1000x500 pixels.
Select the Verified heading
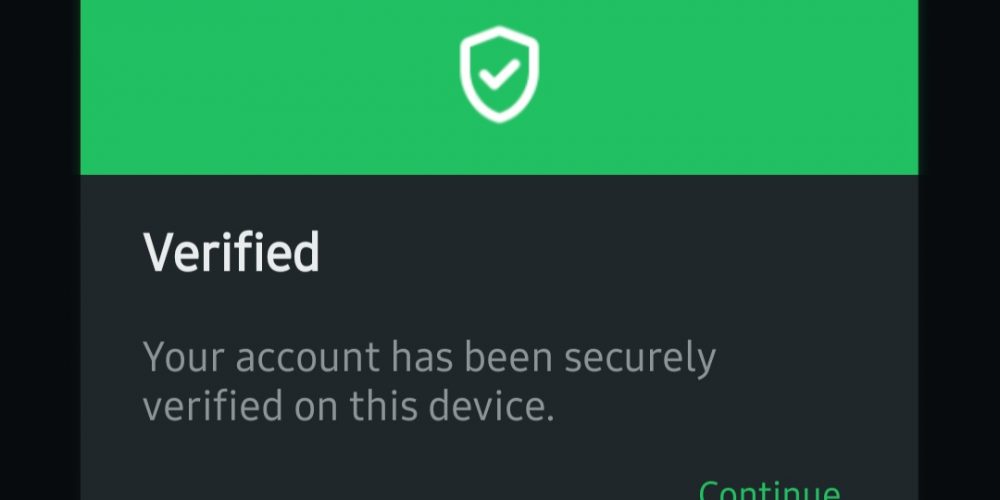click(231, 252)
